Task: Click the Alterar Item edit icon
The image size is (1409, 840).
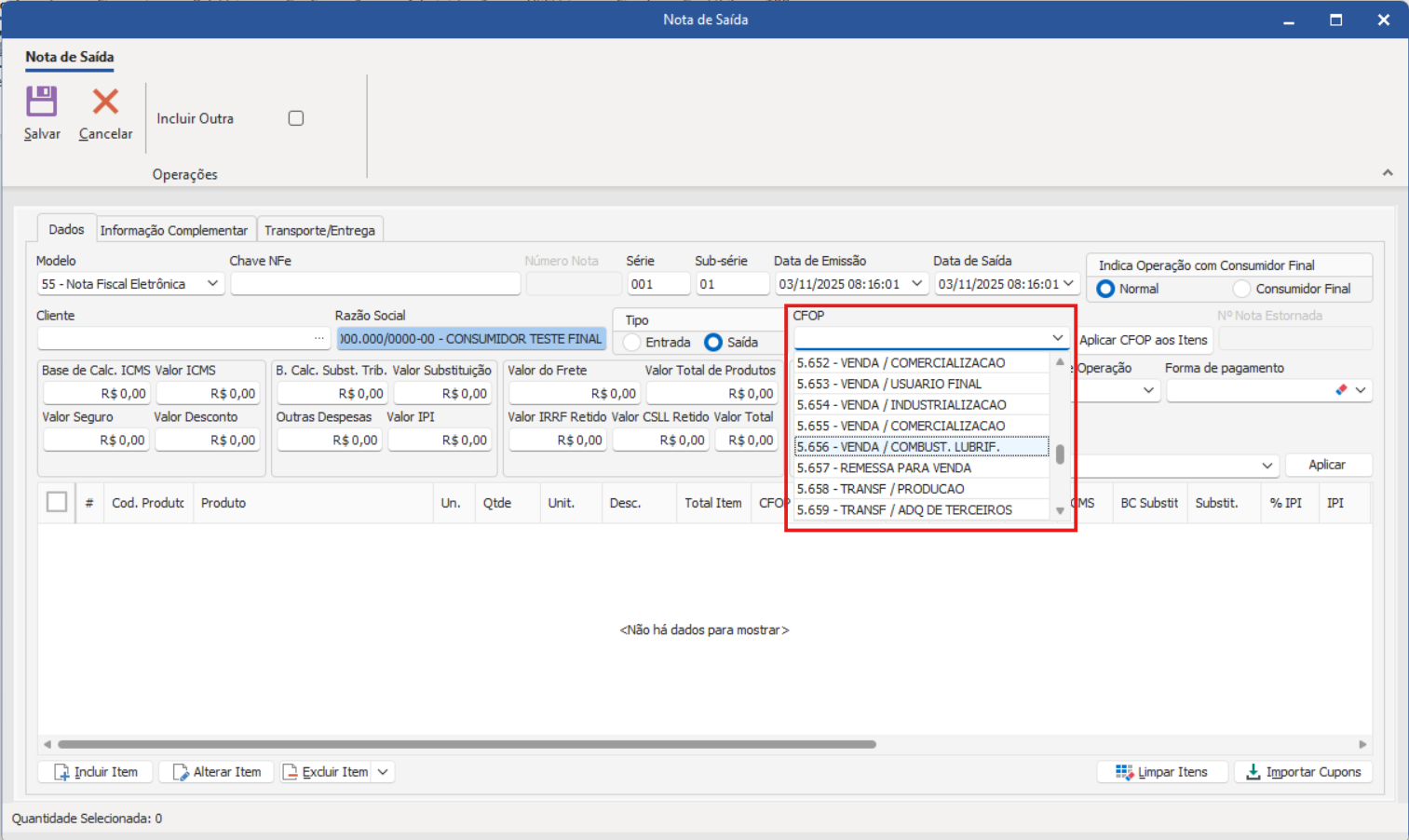Action: tap(181, 772)
